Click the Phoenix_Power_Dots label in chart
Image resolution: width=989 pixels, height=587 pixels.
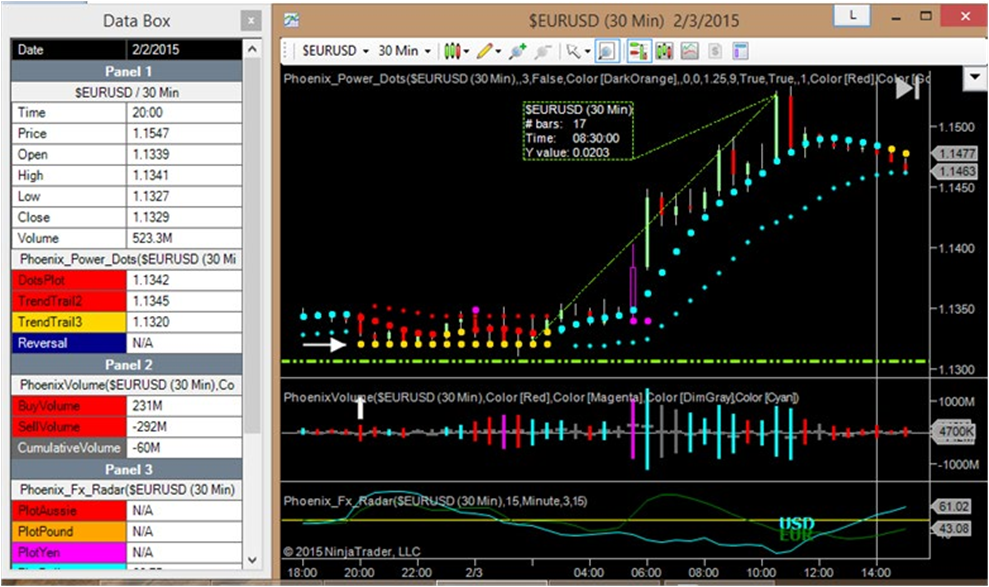click(x=606, y=79)
